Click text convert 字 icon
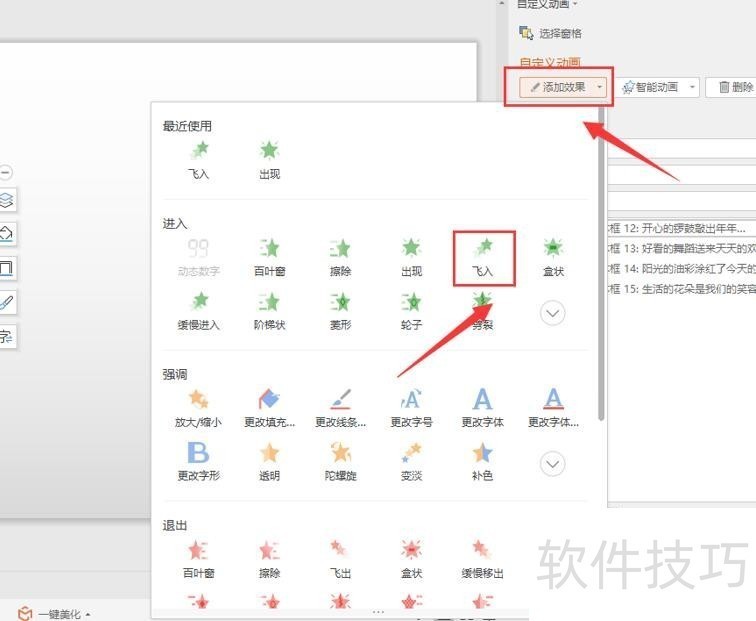 (x=7, y=337)
